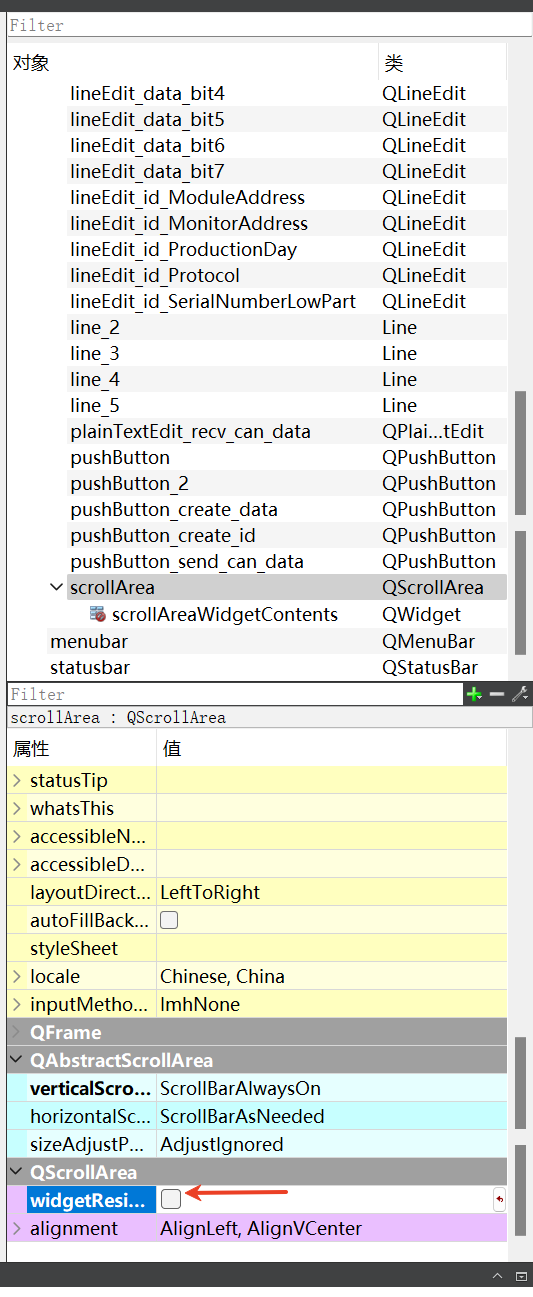The height and width of the screenshot is (1297, 533).
Task: Open property editor settings wrench icon
Action: (x=519, y=694)
